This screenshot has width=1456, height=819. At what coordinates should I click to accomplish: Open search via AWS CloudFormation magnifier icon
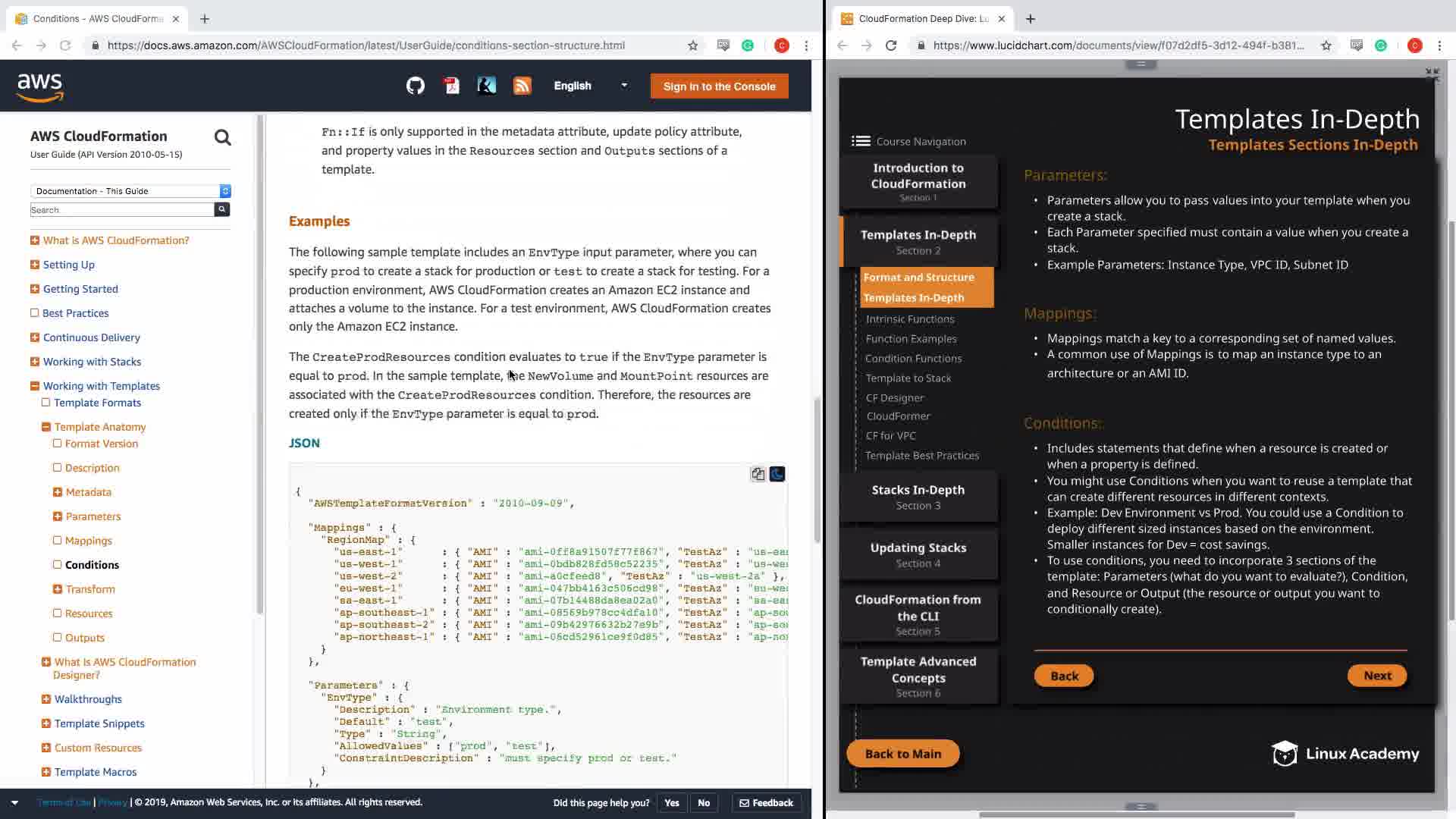coord(222,137)
